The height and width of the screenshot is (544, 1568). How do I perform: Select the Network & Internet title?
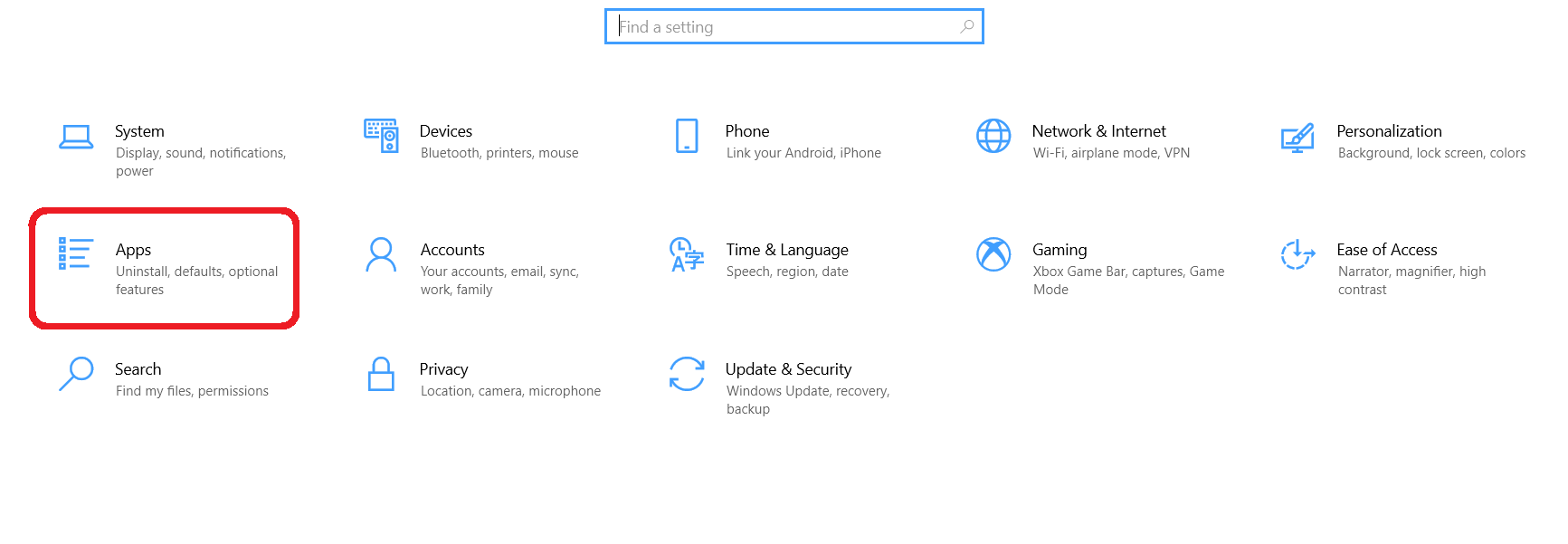click(x=1099, y=131)
